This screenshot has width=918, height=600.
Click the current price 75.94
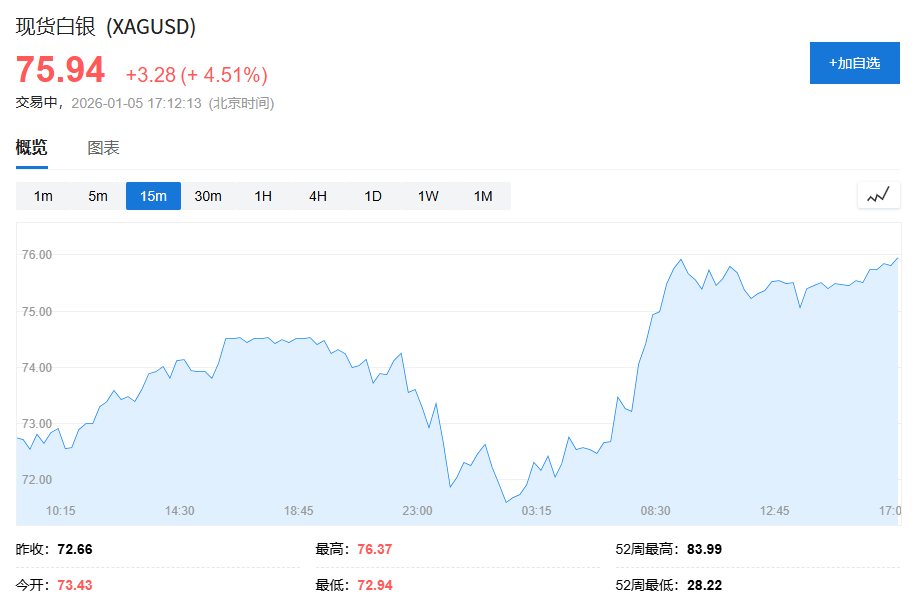pos(60,70)
